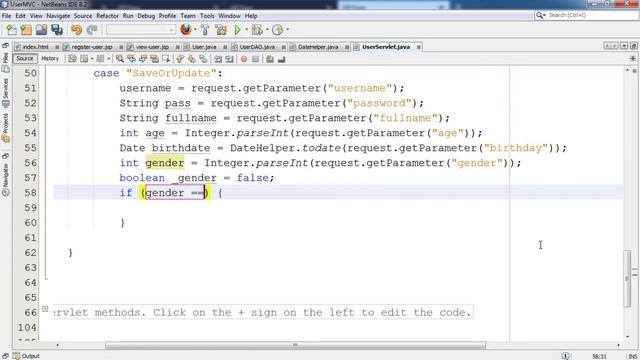Open the Tools menu
The image size is (640, 360).
tap(207, 16)
